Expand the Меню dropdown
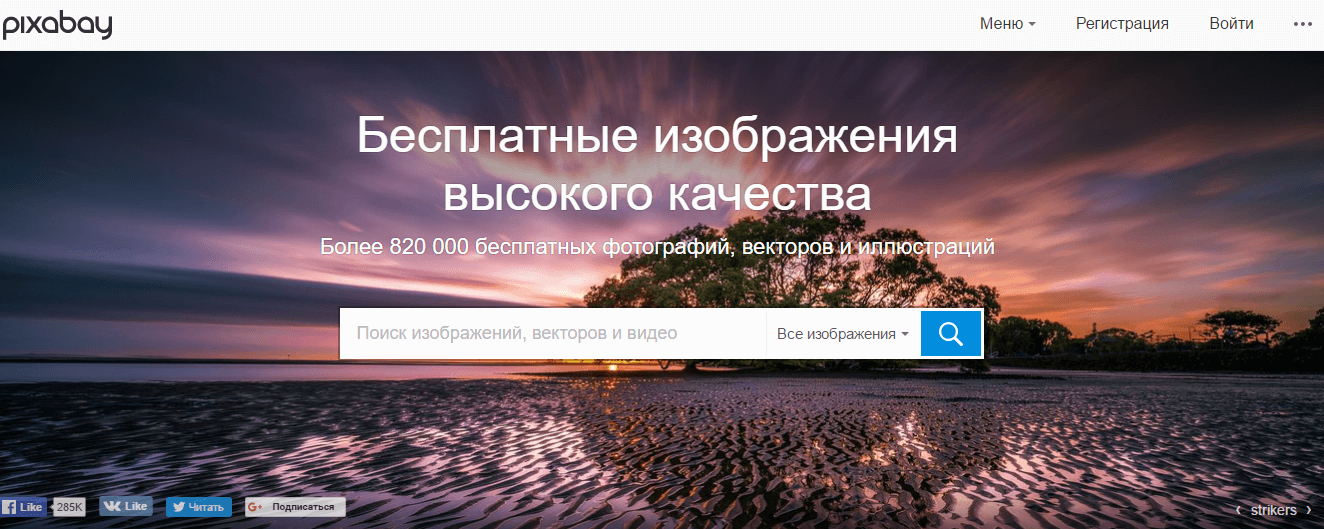1324x529 pixels. pos(1007,24)
